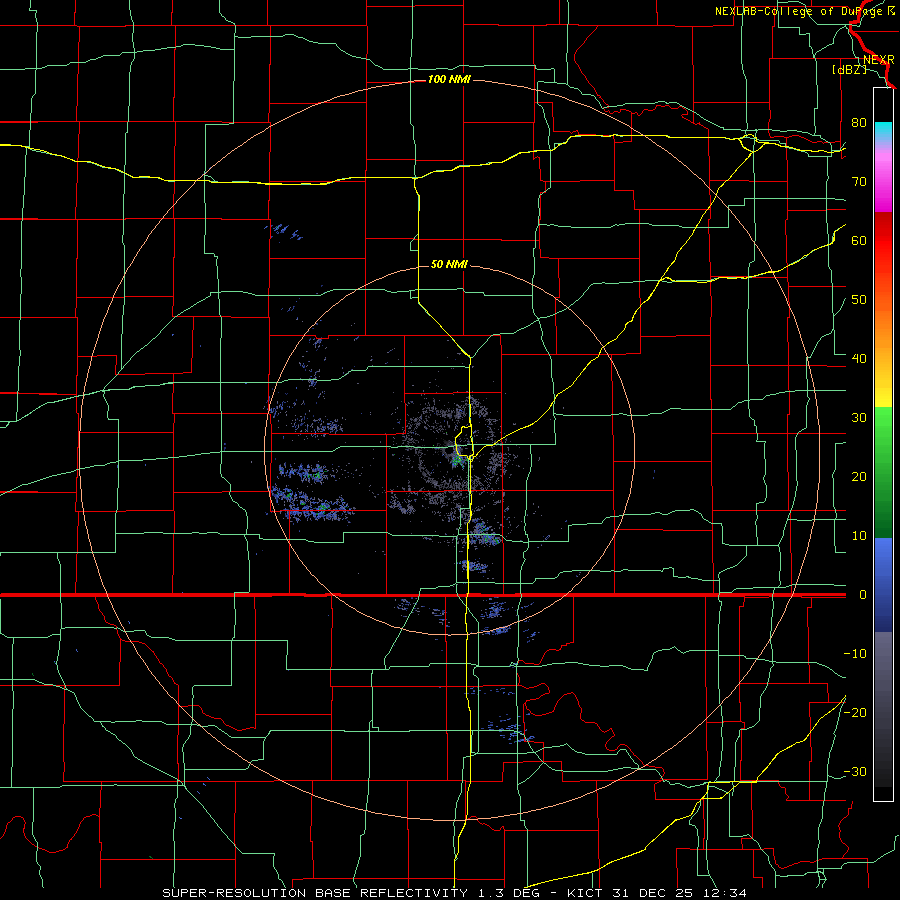900x900 pixels.
Task: Pick the pink-magenta segment of the color bar
Action: [883, 181]
